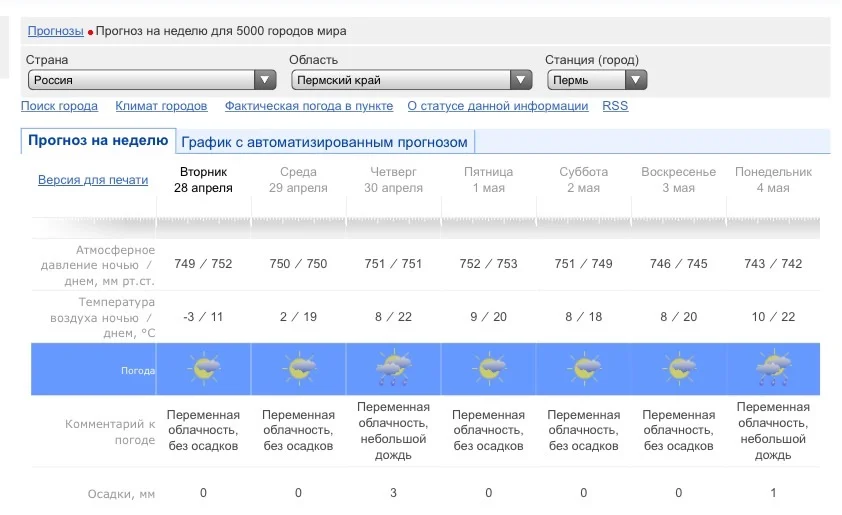
Task: Click Tuesday's partly cloudy weather icon
Action: click(204, 369)
